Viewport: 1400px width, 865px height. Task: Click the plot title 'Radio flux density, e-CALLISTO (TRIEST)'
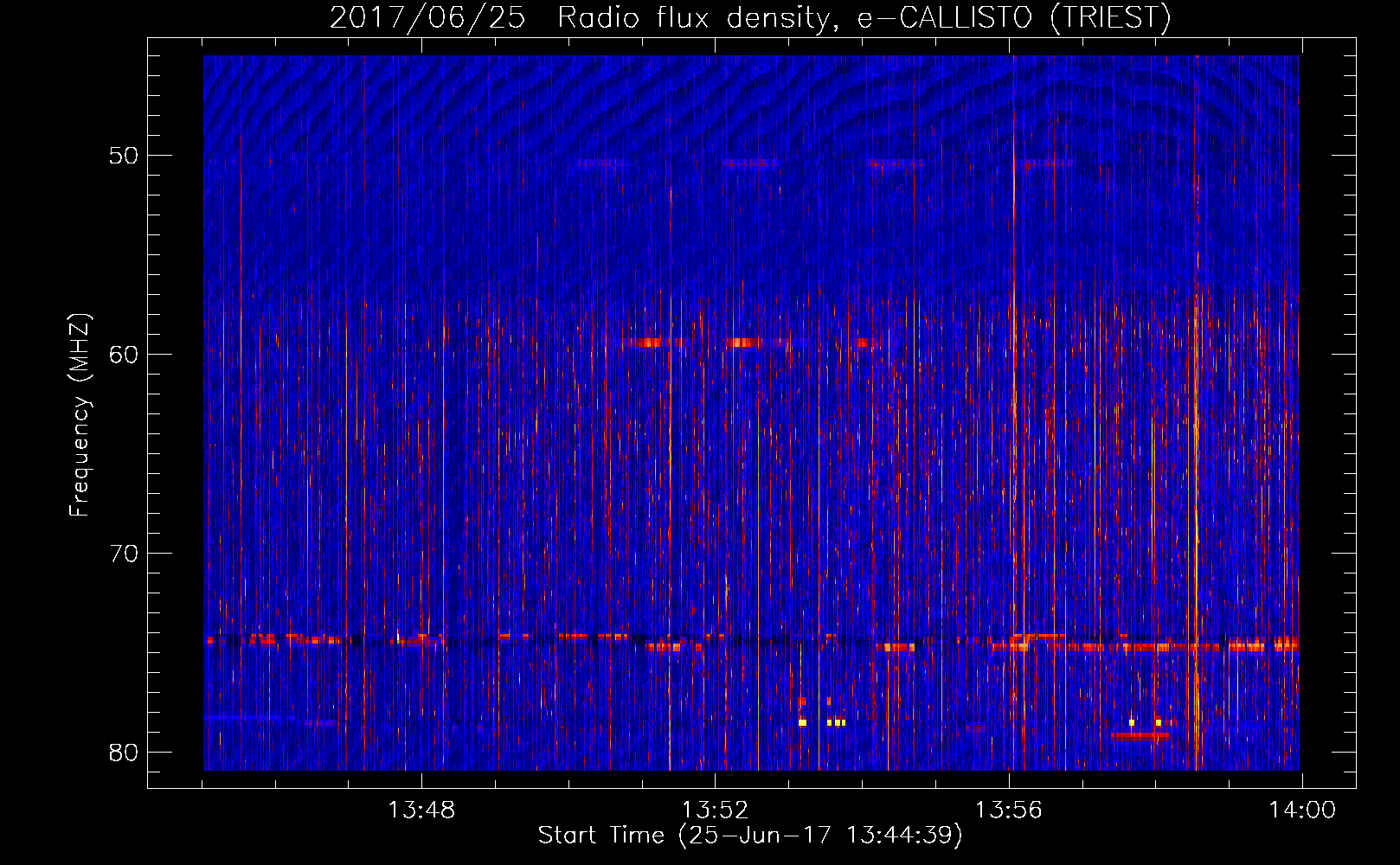pyautogui.click(x=864, y=18)
